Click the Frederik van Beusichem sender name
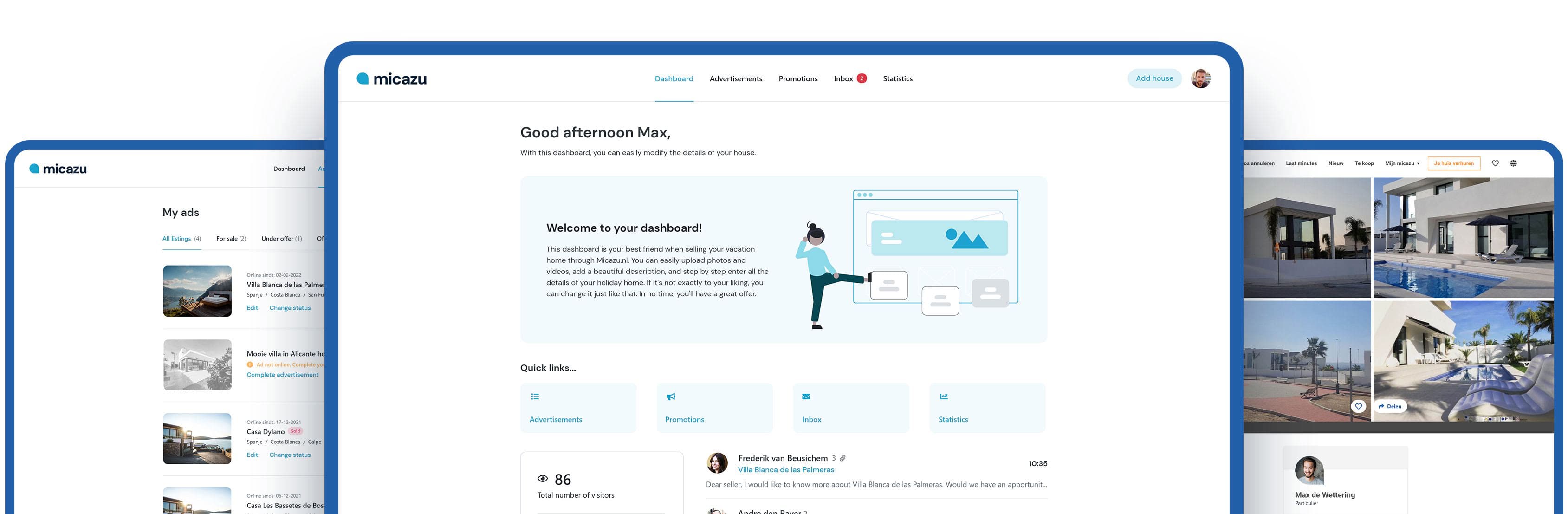The height and width of the screenshot is (514, 1568). click(783, 458)
